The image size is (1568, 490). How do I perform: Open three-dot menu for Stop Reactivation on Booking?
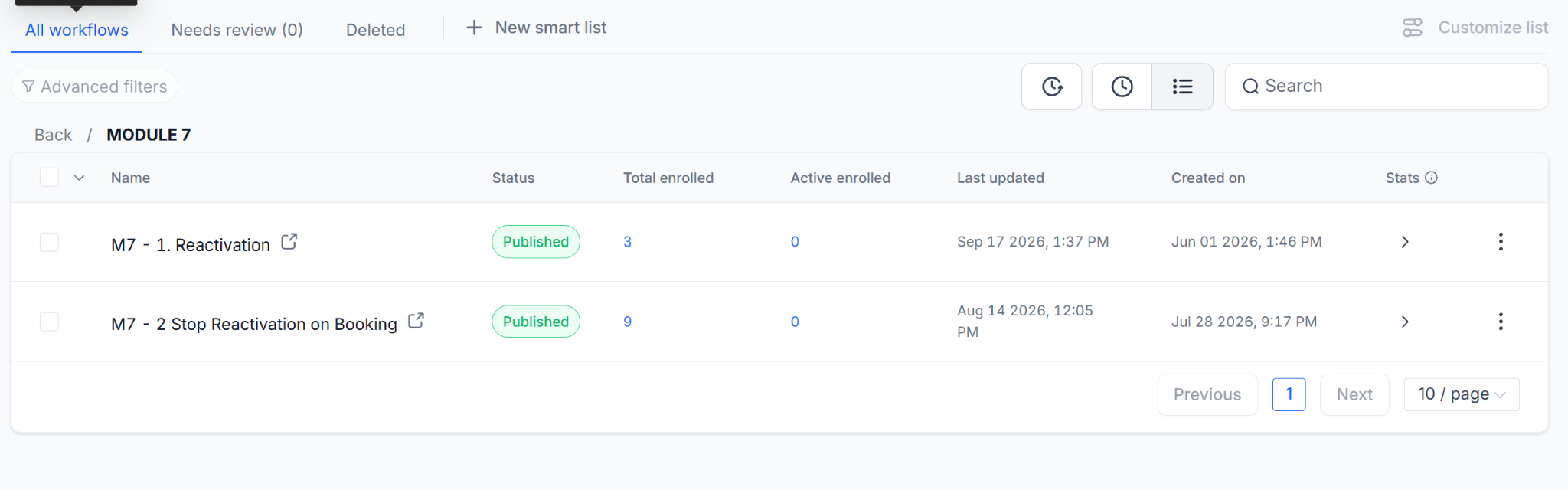tap(1501, 322)
